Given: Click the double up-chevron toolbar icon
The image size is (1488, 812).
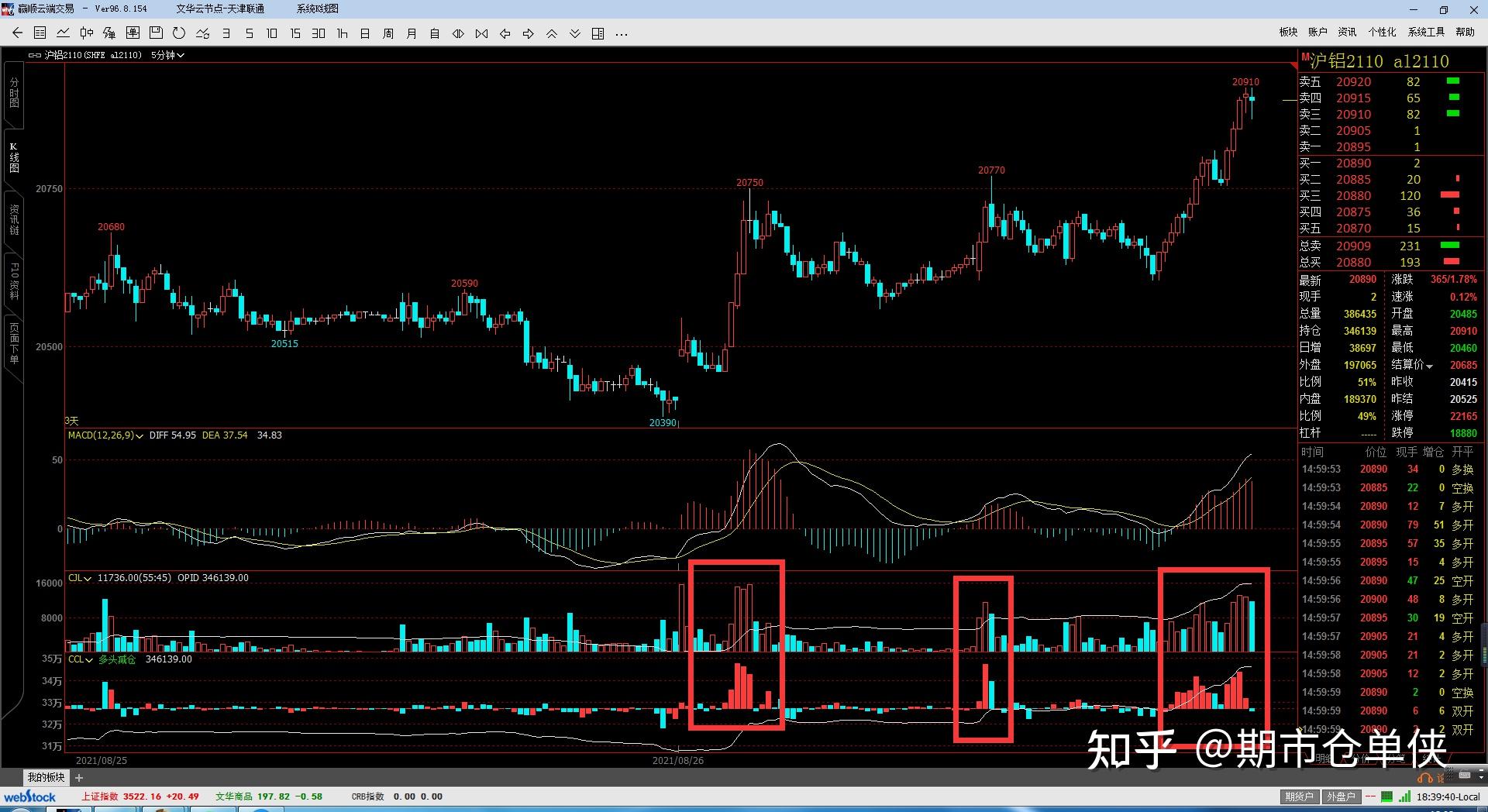Looking at the screenshot, I should point(552,33).
